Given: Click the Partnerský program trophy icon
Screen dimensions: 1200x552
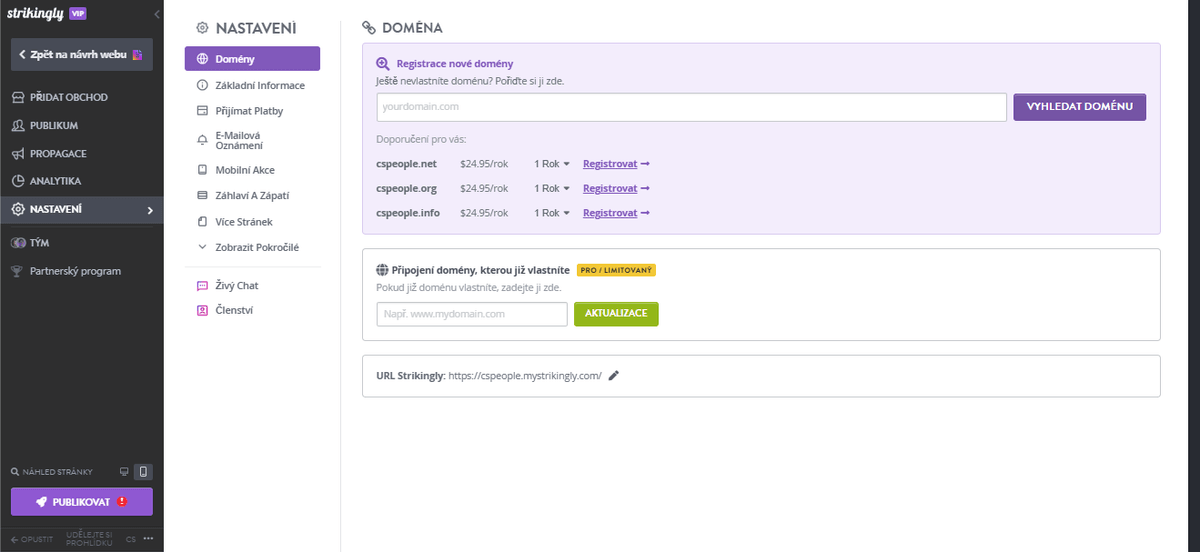Looking at the screenshot, I should click(18, 271).
